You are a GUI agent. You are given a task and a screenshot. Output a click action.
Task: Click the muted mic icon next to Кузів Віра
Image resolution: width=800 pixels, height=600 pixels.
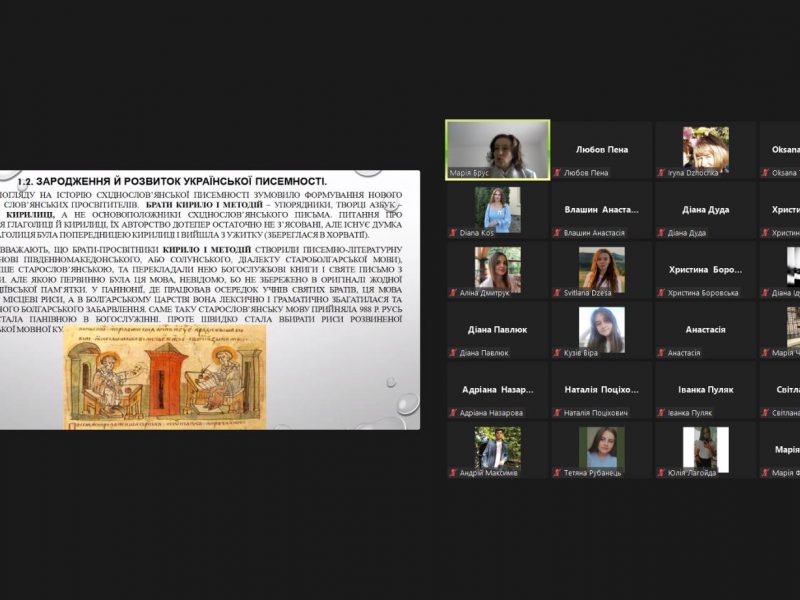pos(557,353)
